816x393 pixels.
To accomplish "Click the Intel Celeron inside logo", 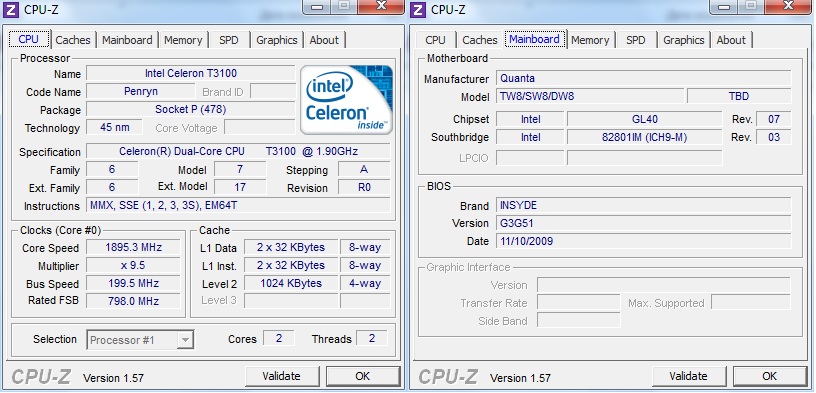I will click(347, 99).
